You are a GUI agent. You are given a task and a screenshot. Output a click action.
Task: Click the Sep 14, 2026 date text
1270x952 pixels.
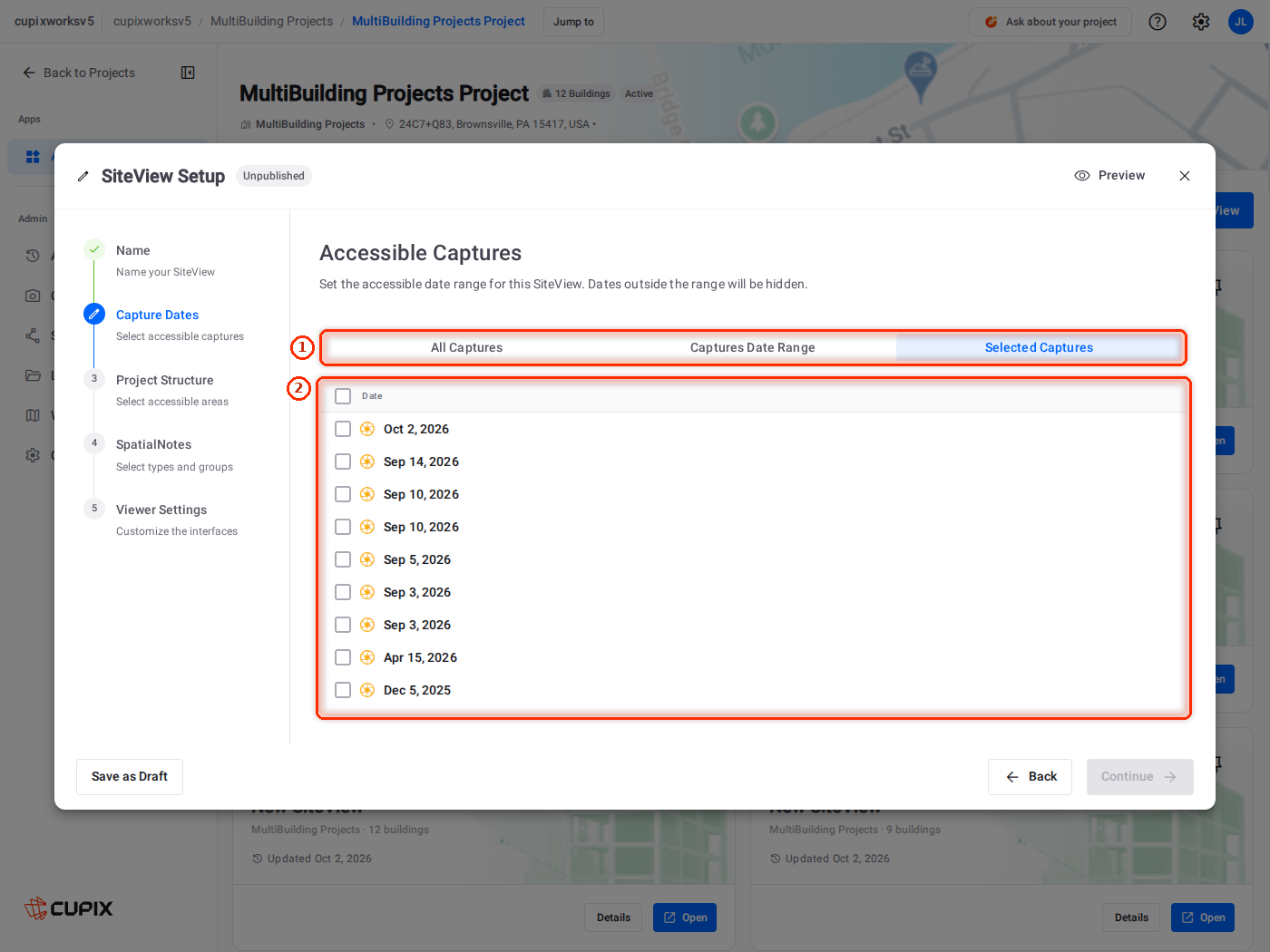point(421,461)
